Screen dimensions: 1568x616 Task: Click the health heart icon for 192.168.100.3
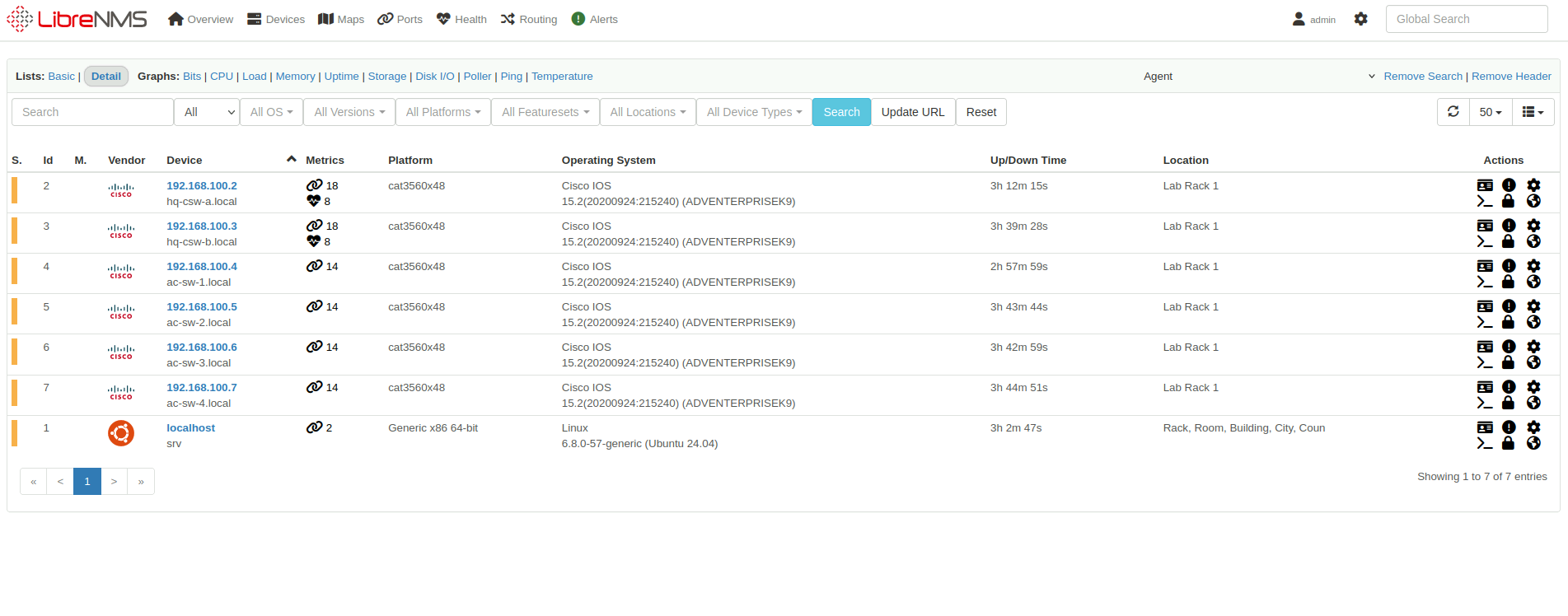click(313, 241)
